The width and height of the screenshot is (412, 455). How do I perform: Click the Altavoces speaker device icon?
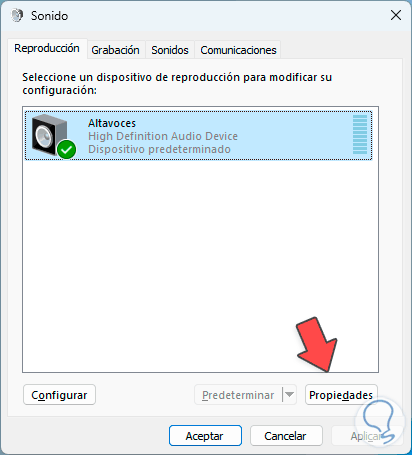point(50,135)
